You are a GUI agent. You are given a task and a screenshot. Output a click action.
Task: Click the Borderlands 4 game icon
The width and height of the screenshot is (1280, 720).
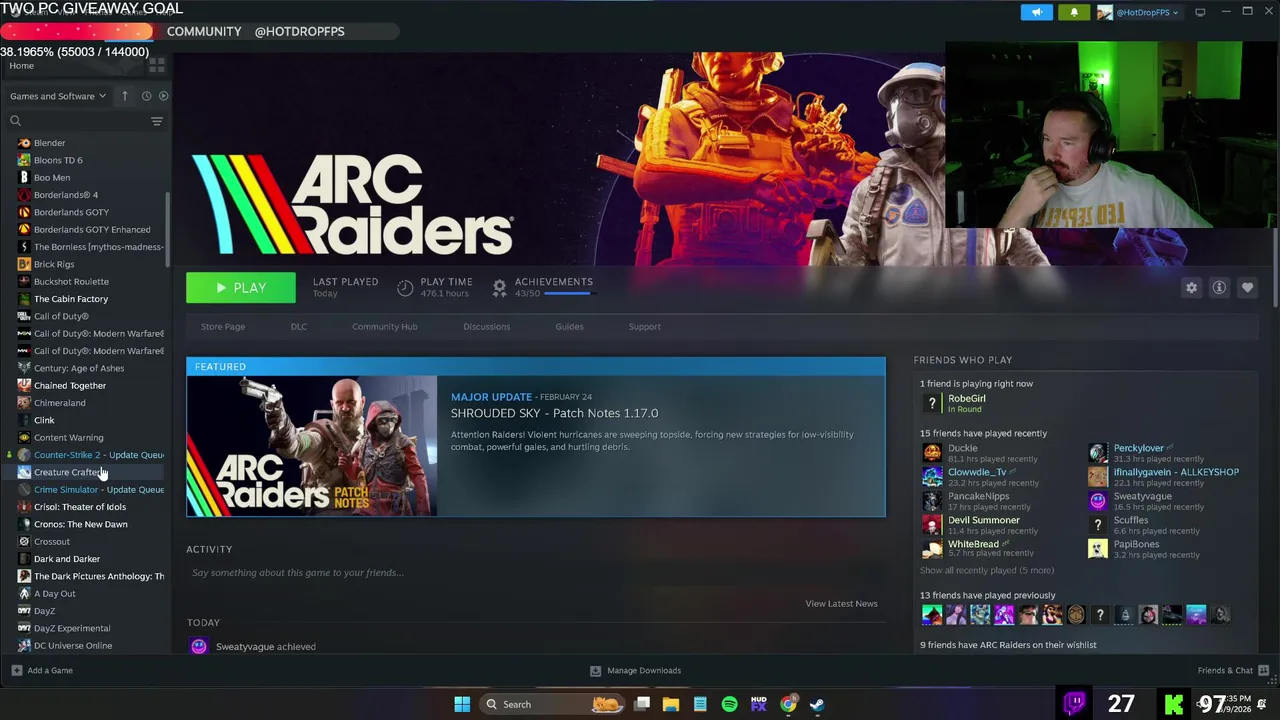click(24, 195)
